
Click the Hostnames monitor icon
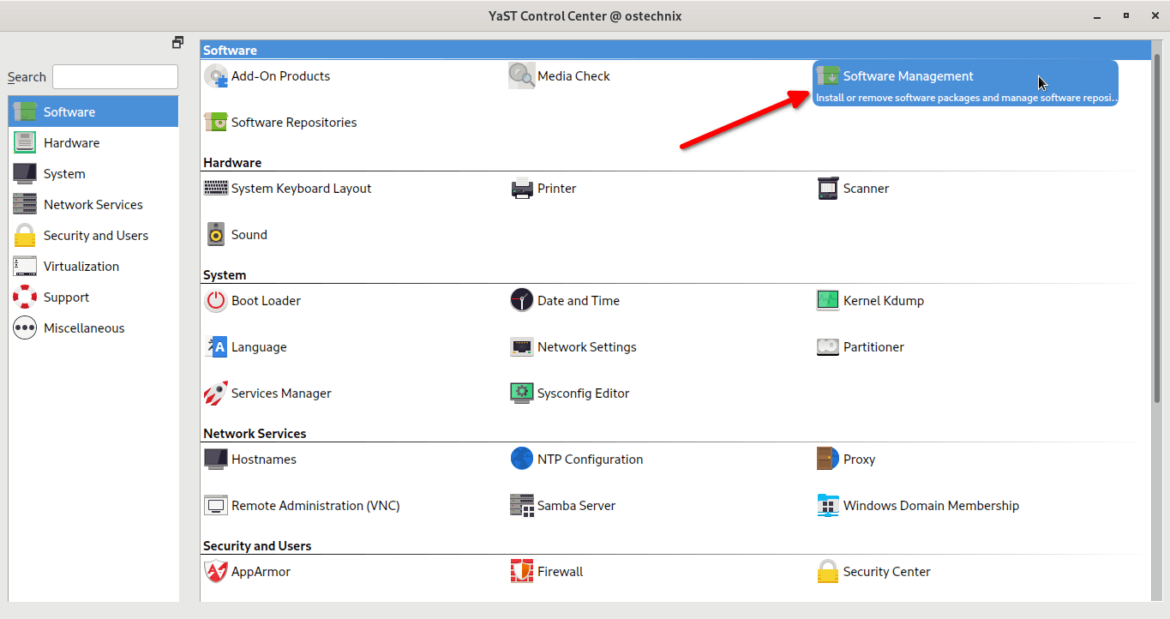(x=216, y=459)
